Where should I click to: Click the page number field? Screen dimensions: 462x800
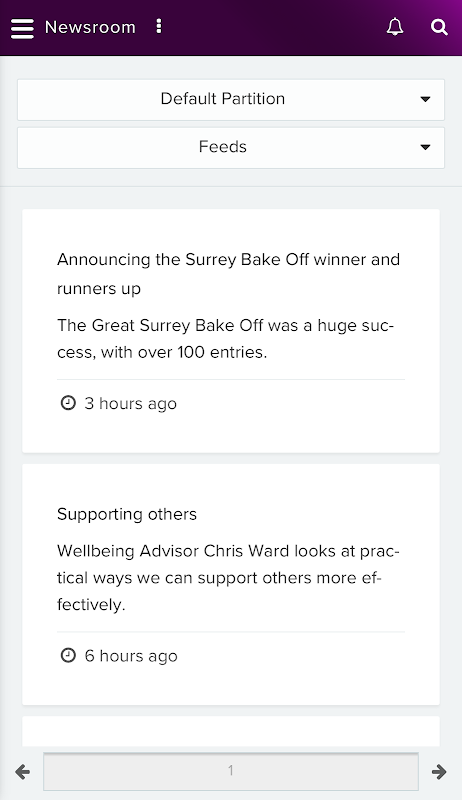tap(231, 771)
